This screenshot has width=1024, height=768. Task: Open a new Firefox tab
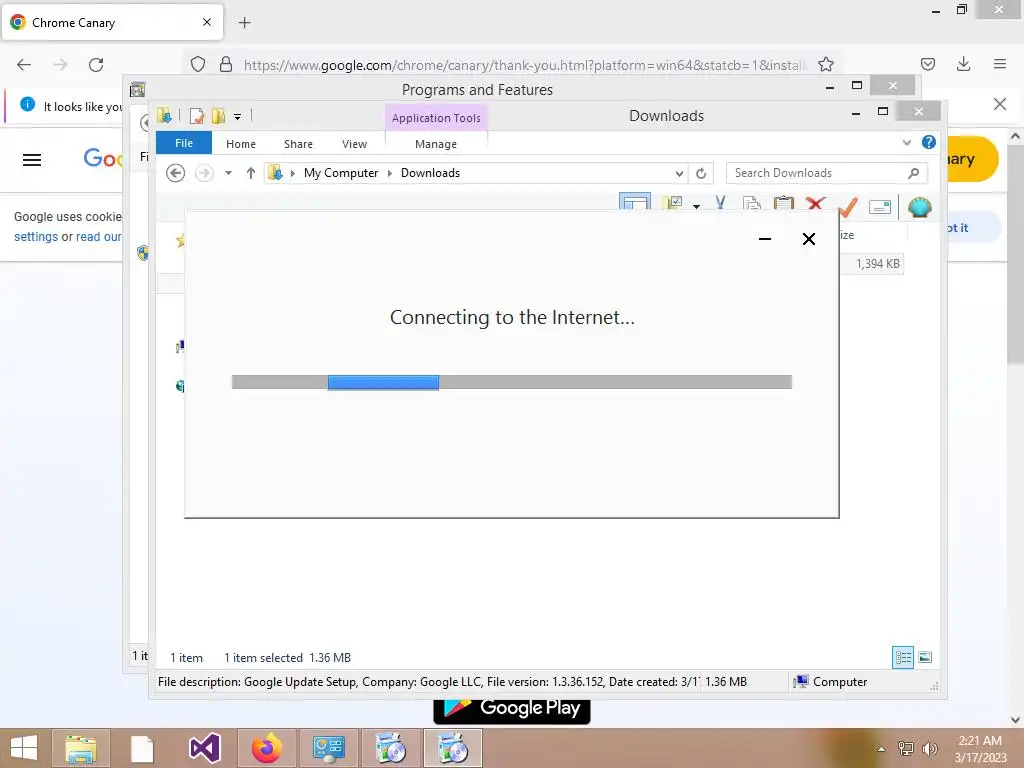(244, 23)
